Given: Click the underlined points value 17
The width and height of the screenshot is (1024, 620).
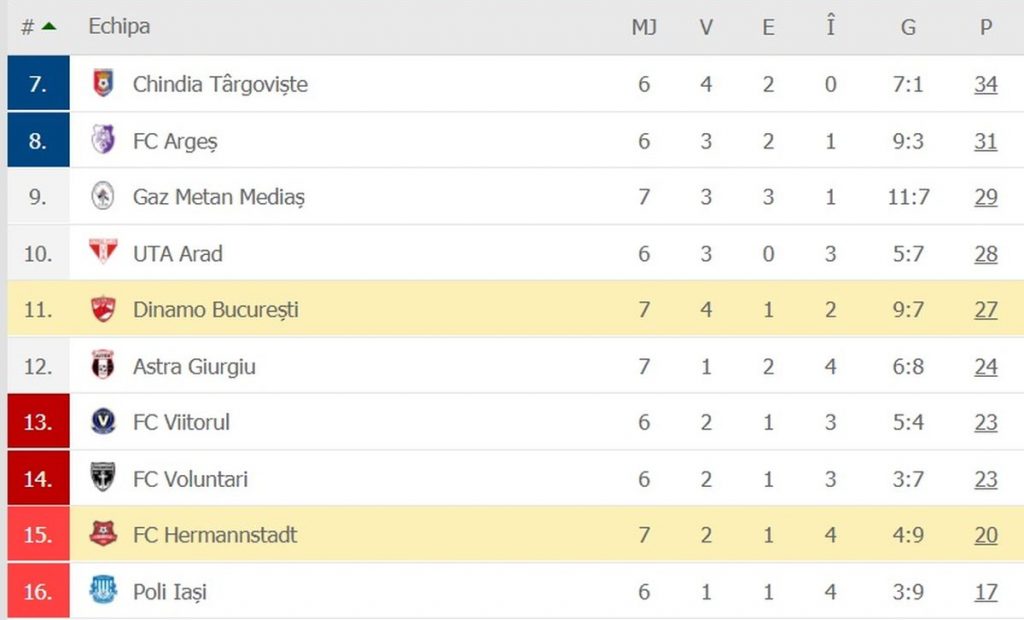Looking at the screenshot, I should [x=986, y=591].
